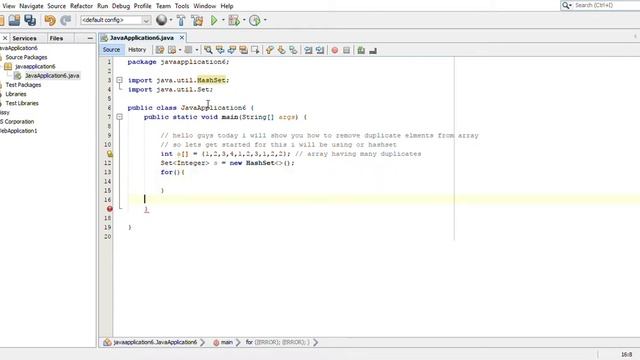This screenshot has width=640, height=360.
Task: Open the Run Project dropdown arrow
Action: coord(223,20)
